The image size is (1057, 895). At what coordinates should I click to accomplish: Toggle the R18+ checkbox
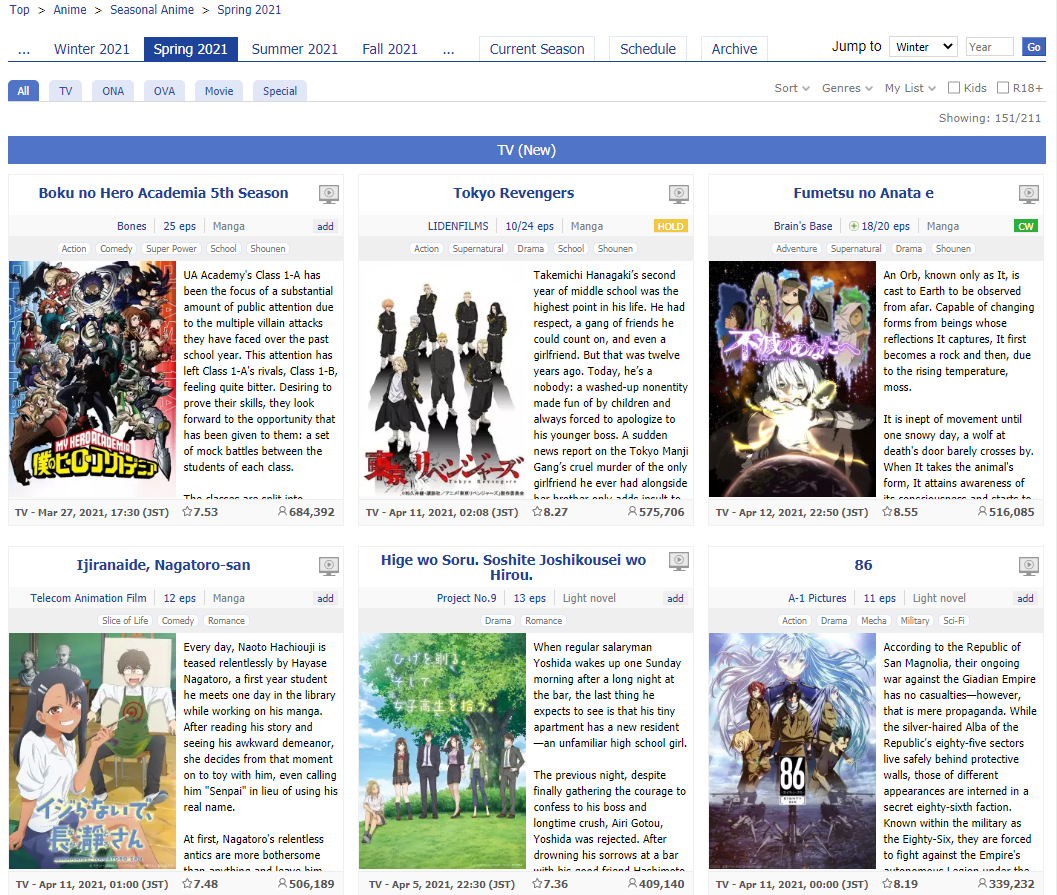[1003, 88]
